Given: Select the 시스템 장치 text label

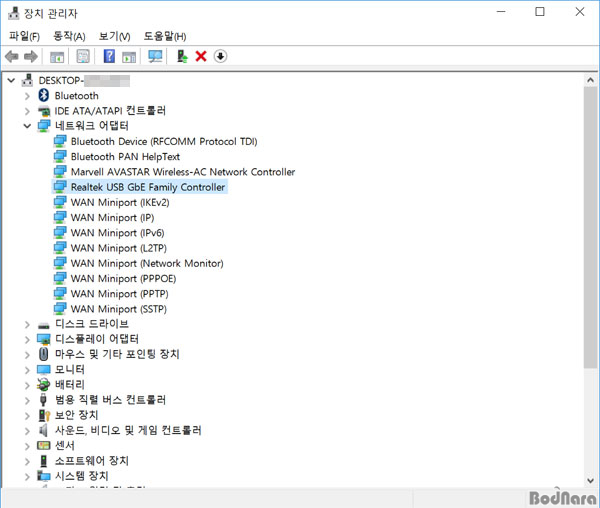Looking at the screenshot, I should pos(82,476).
